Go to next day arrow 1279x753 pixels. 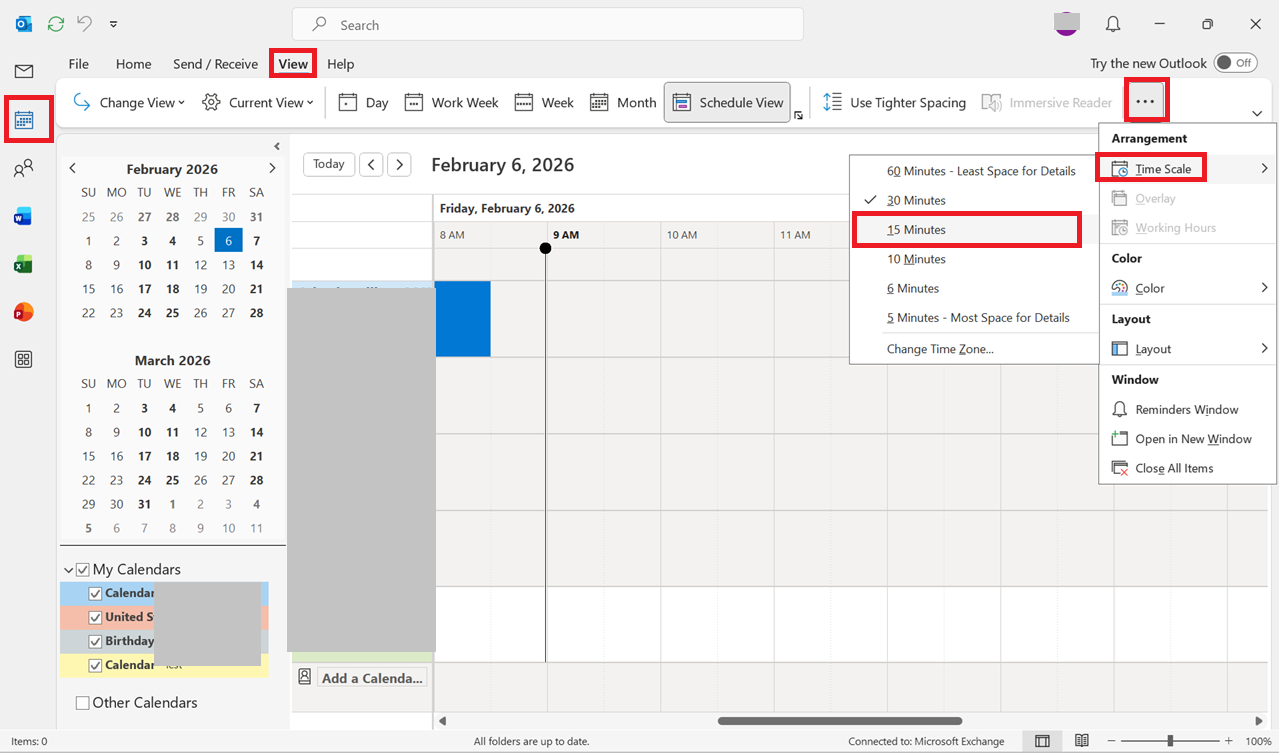[x=399, y=164]
